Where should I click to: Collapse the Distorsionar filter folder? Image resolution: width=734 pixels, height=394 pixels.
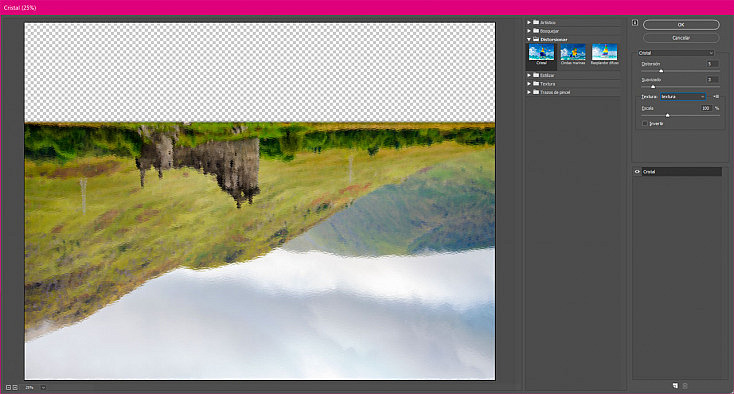[x=529, y=39]
